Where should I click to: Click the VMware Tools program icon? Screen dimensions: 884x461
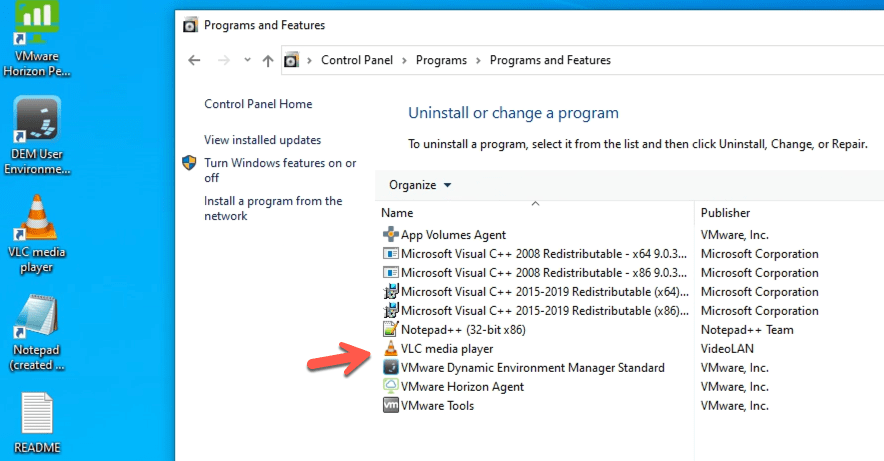pos(391,406)
